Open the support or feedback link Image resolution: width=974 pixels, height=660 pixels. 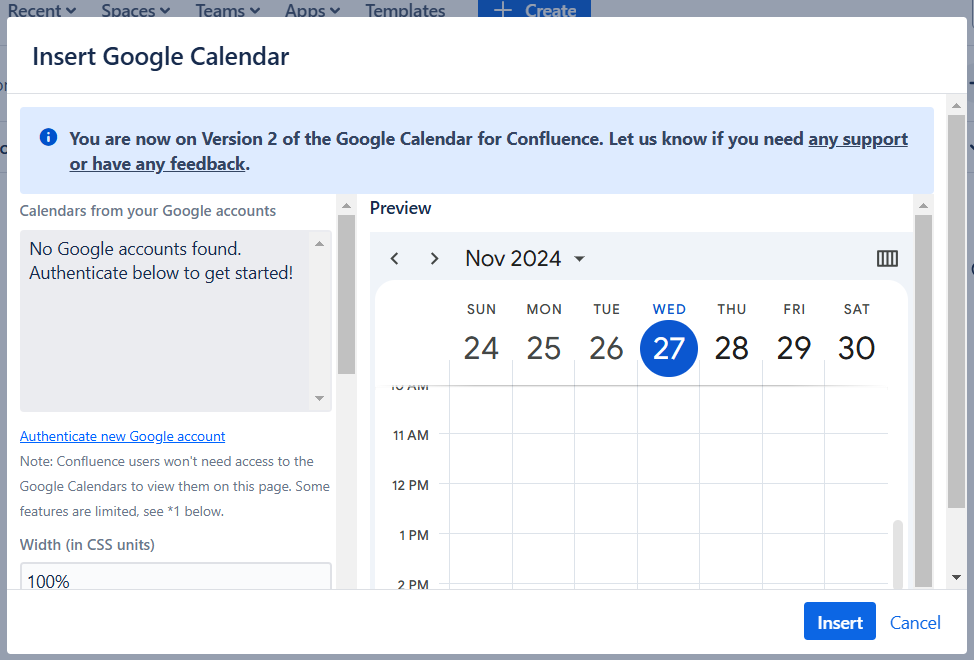[x=857, y=139]
